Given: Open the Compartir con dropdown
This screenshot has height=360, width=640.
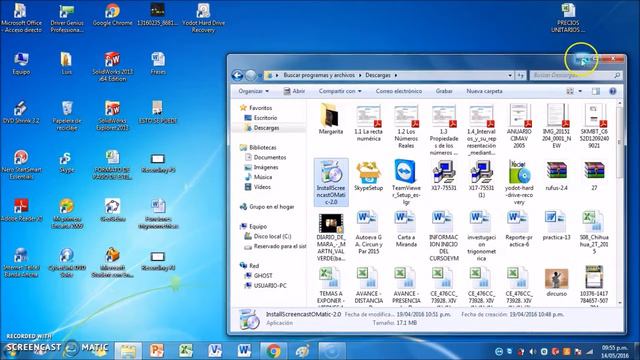Looking at the screenshot, I should click(x=340, y=91).
